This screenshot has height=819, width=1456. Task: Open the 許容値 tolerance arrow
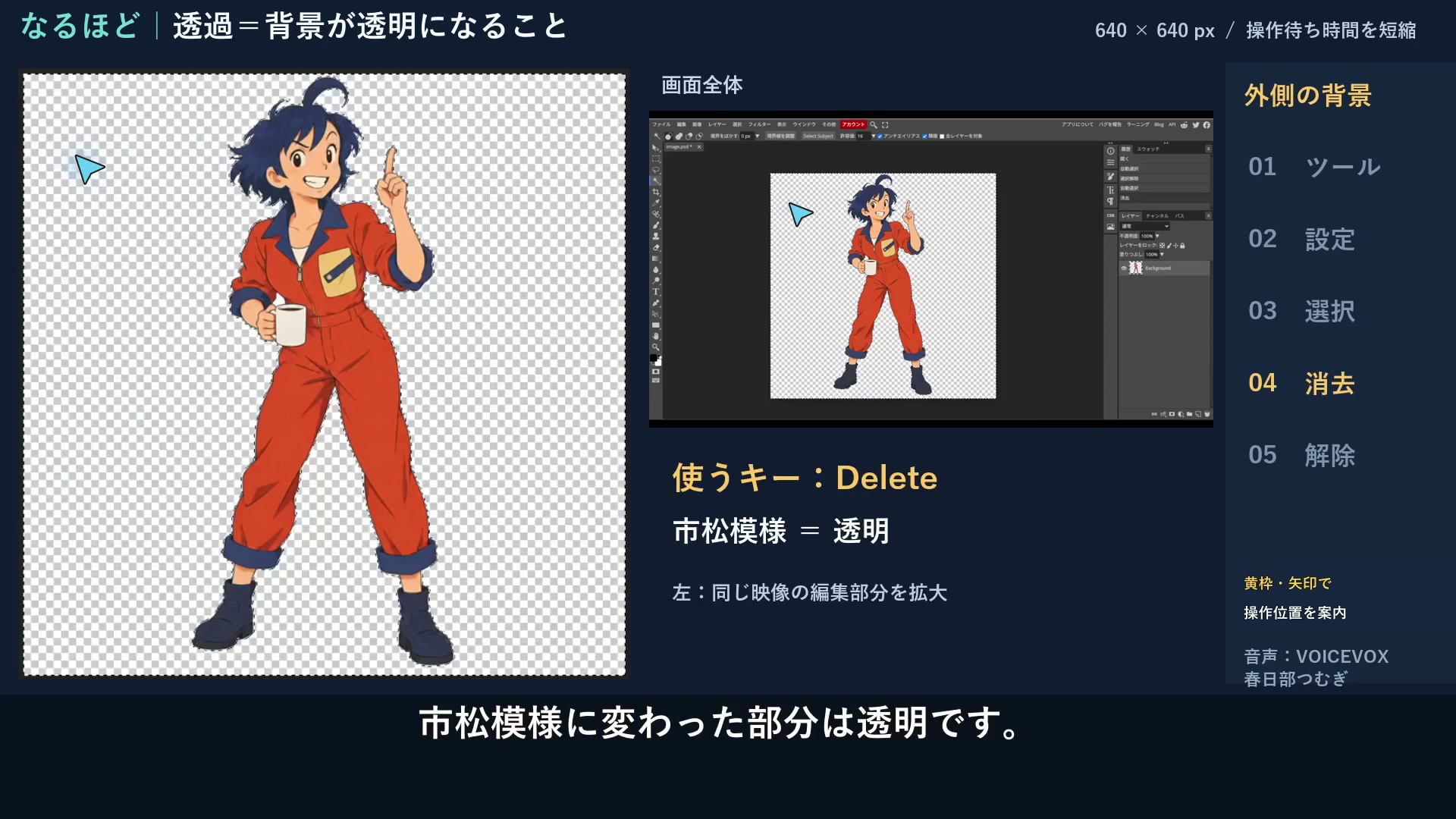click(x=874, y=136)
